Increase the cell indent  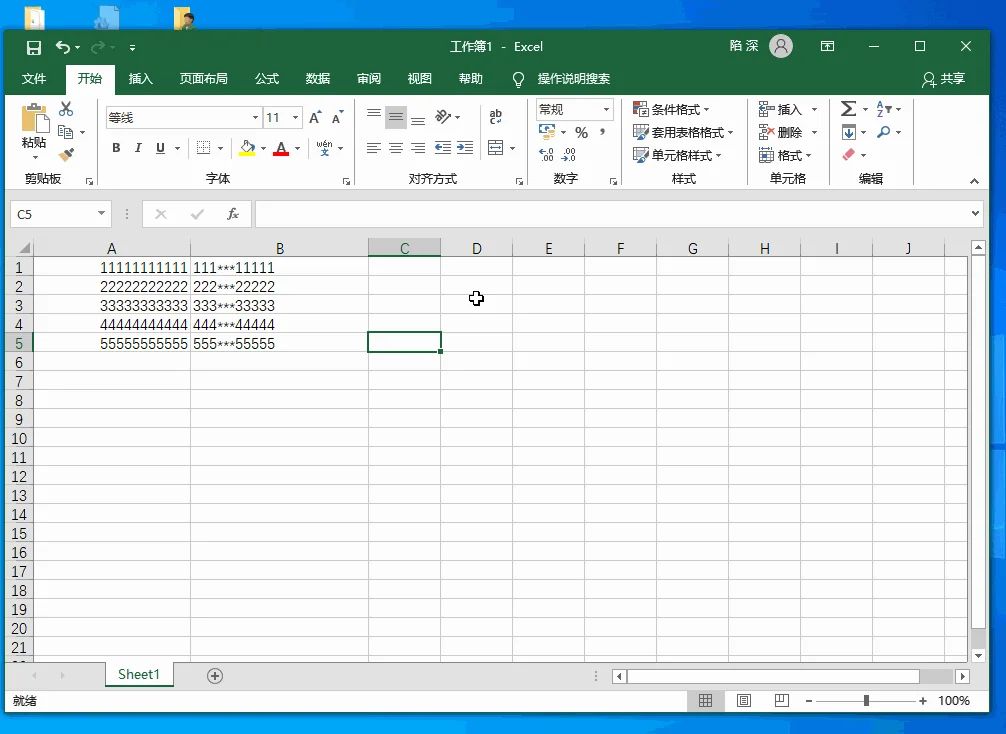tap(465, 148)
